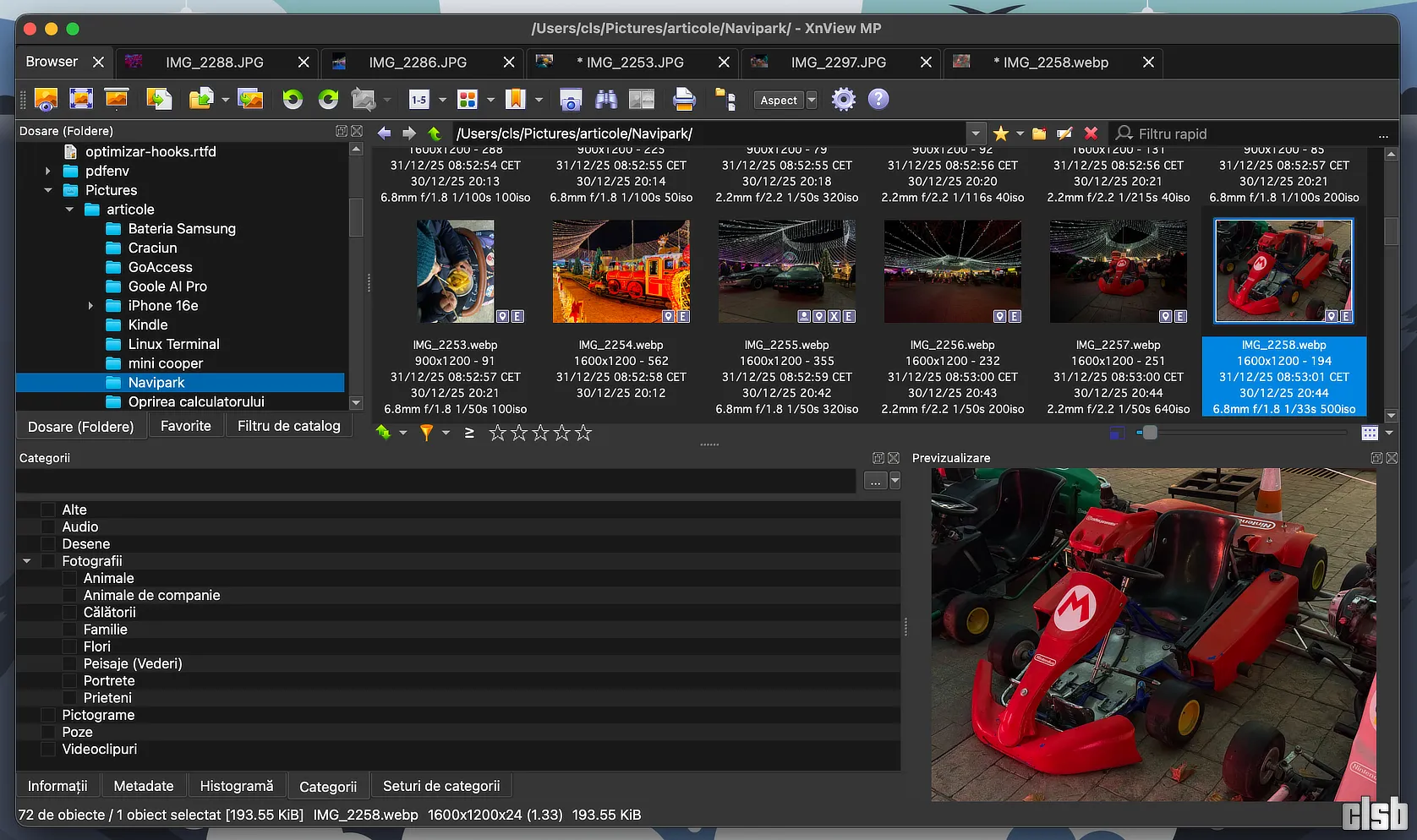This screenshot has height=840, width=1417.
Task: Click the thumbnail size slider
Action: pos(1150,433)
